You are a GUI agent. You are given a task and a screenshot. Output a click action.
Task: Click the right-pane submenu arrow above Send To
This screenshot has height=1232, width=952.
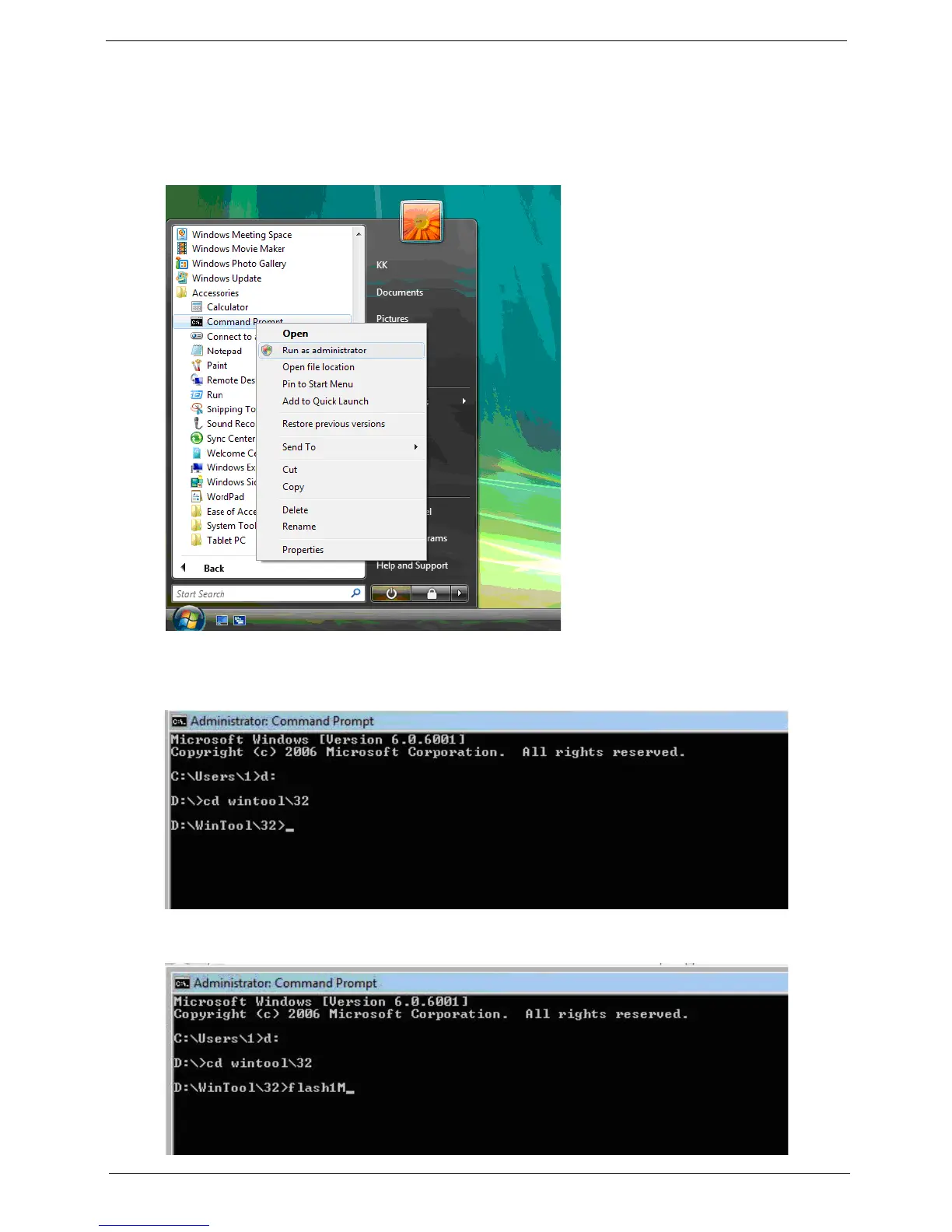tap(464, 401)
